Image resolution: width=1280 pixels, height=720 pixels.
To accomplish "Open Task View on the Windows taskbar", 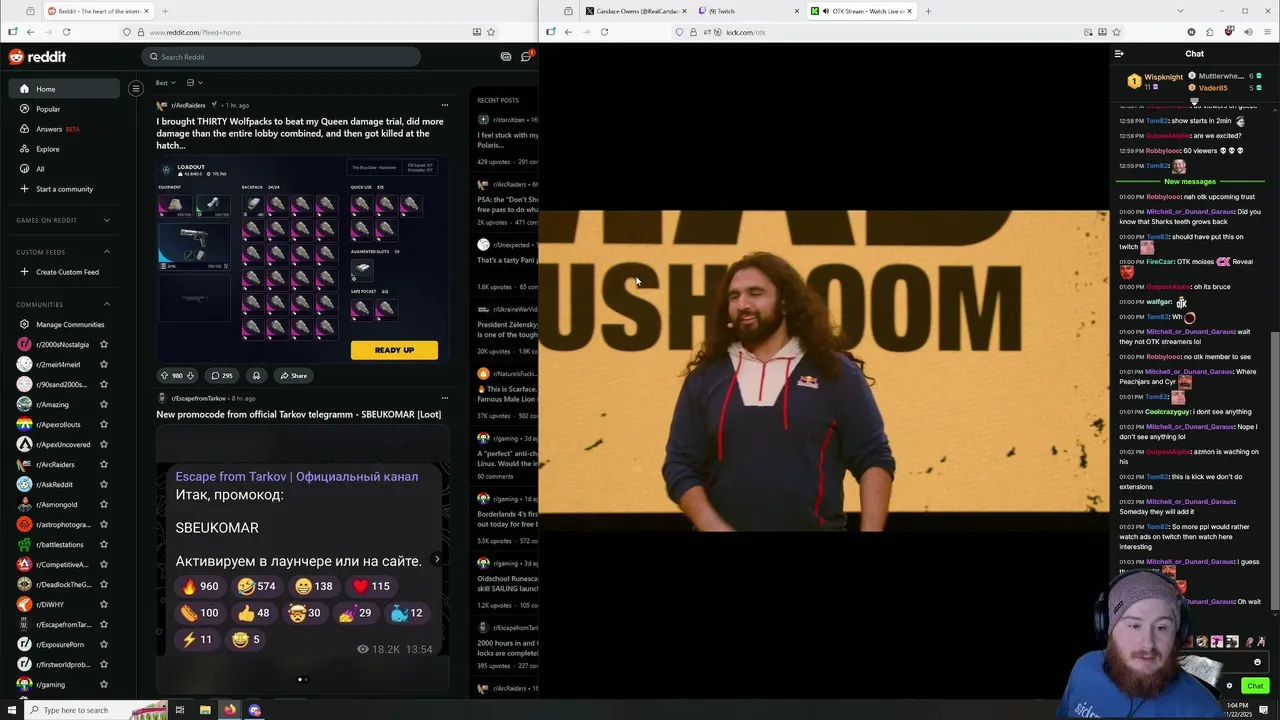I will (180, 710).
